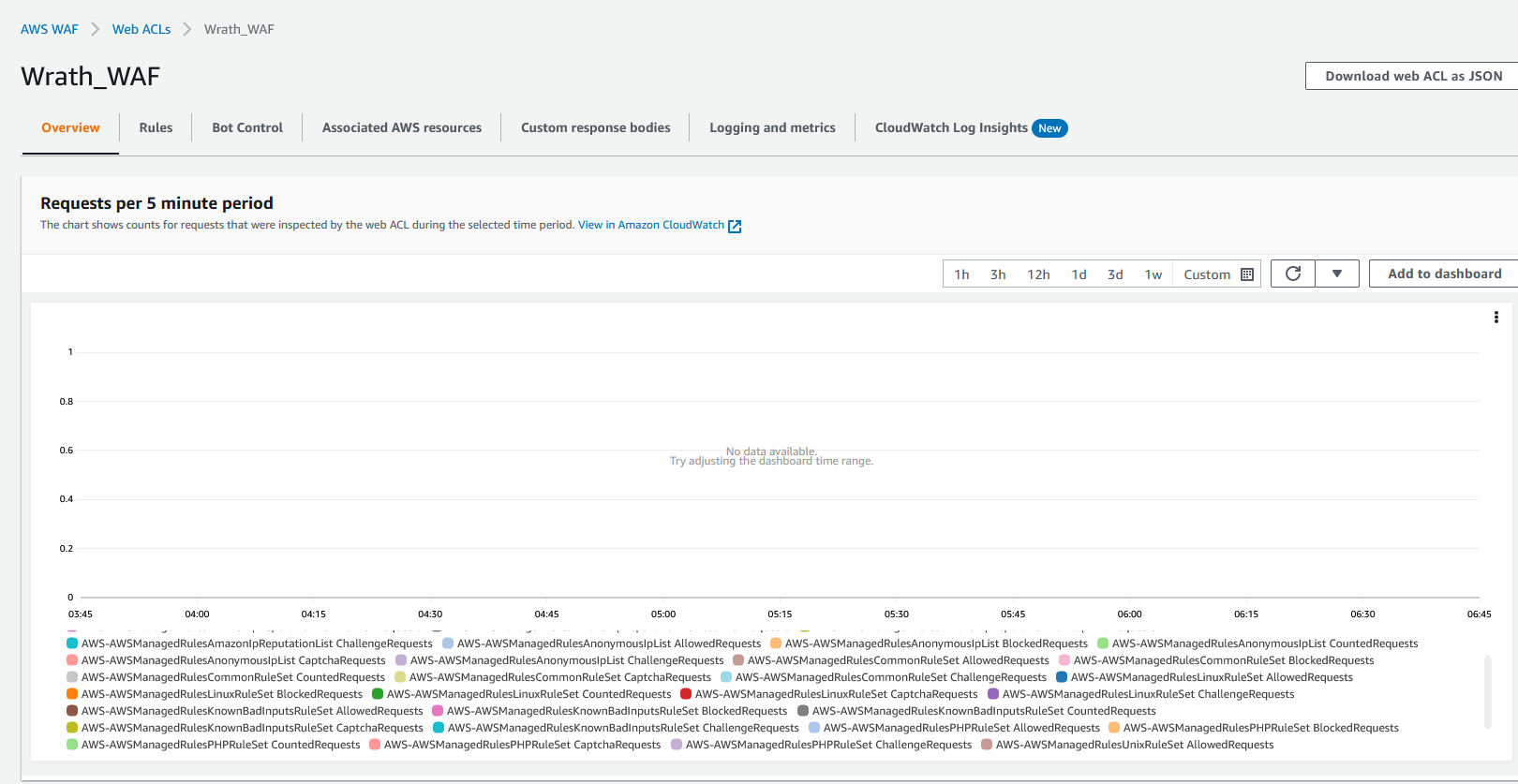The image size is (1518, 784).
Task: Toggle the AnonymousIpList BlockedRequests legend swatch
Action: (x=776, y=643)
